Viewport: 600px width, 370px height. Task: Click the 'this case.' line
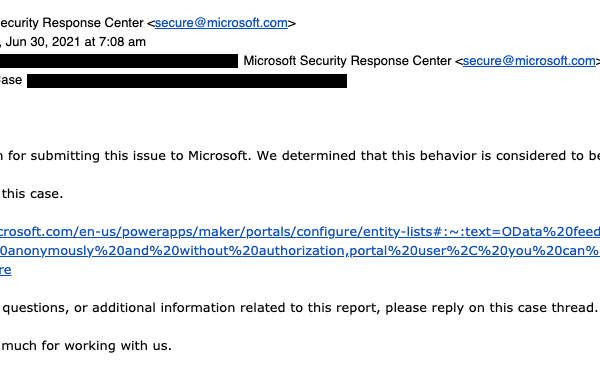(32, 194)
